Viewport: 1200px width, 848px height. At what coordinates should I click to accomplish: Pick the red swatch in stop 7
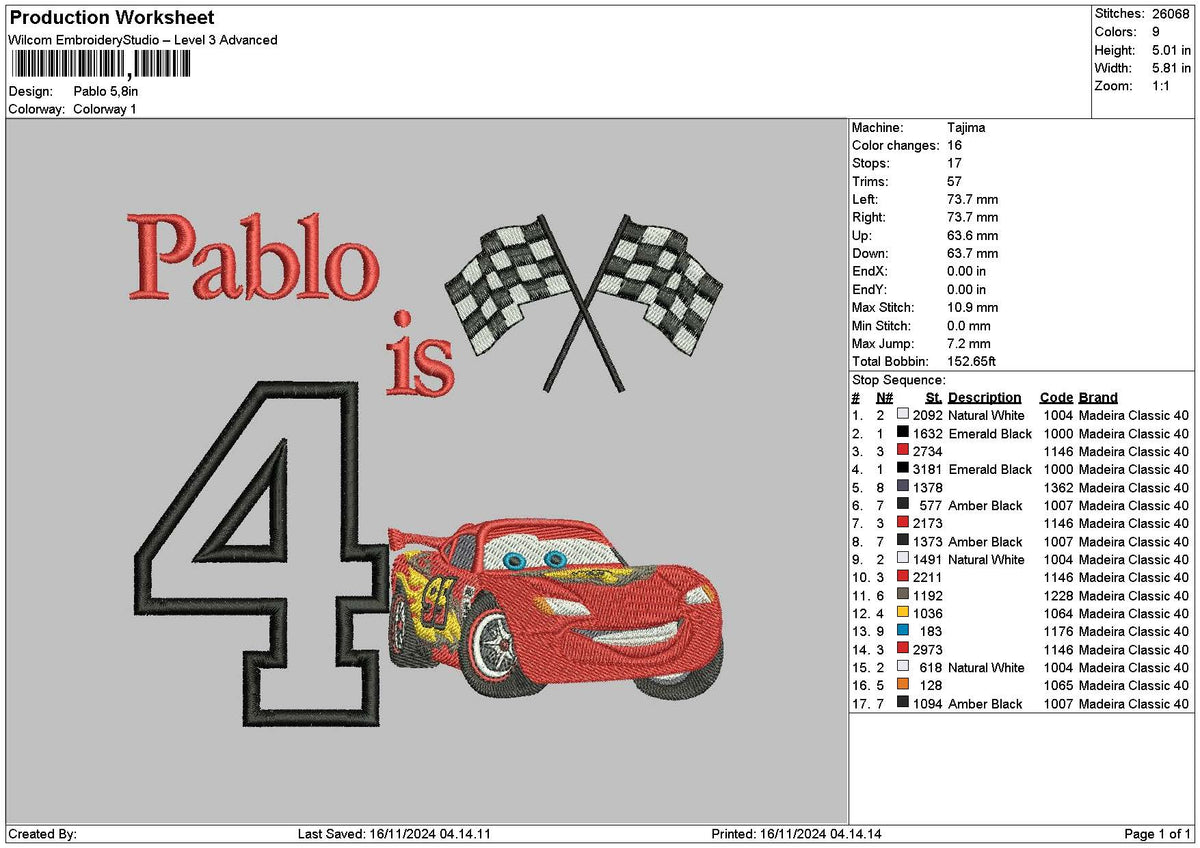pos(903,523)
